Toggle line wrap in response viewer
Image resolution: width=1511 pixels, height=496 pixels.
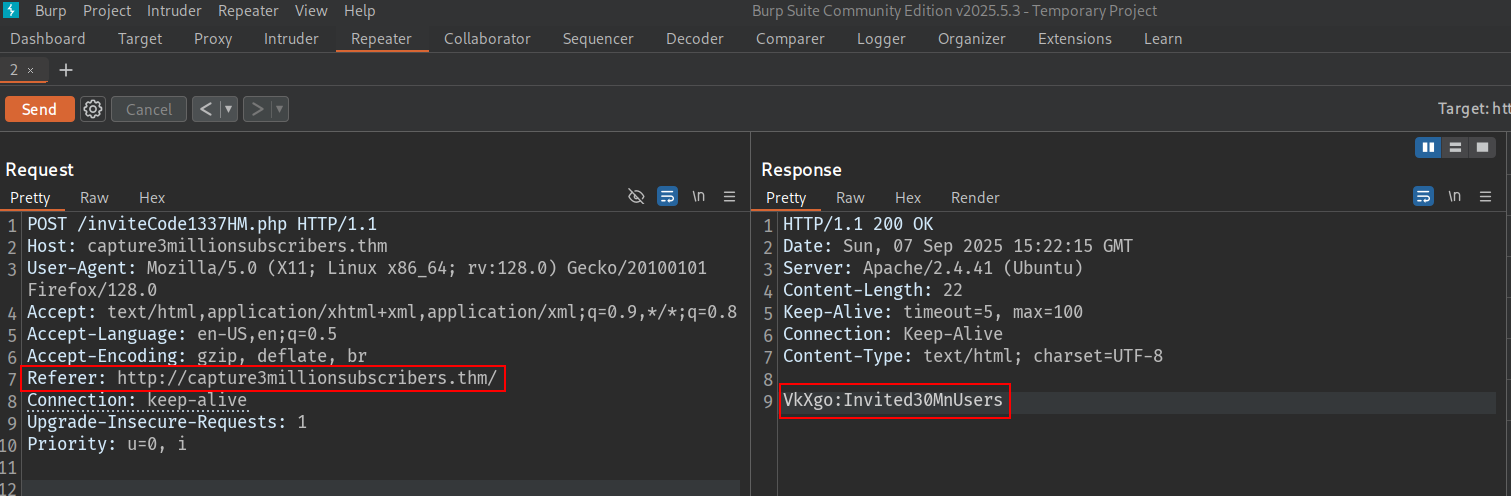[1423, 197]
